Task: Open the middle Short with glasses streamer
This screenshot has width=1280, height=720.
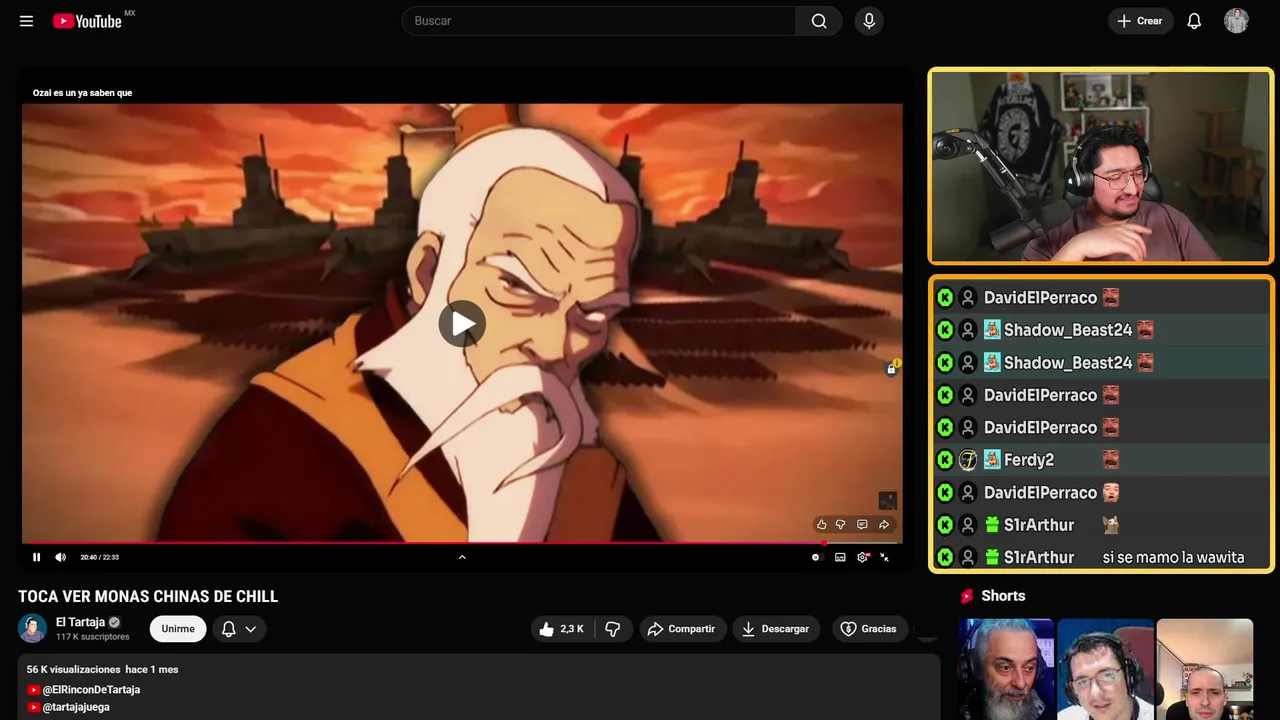Action: [x=1105, y=669]
